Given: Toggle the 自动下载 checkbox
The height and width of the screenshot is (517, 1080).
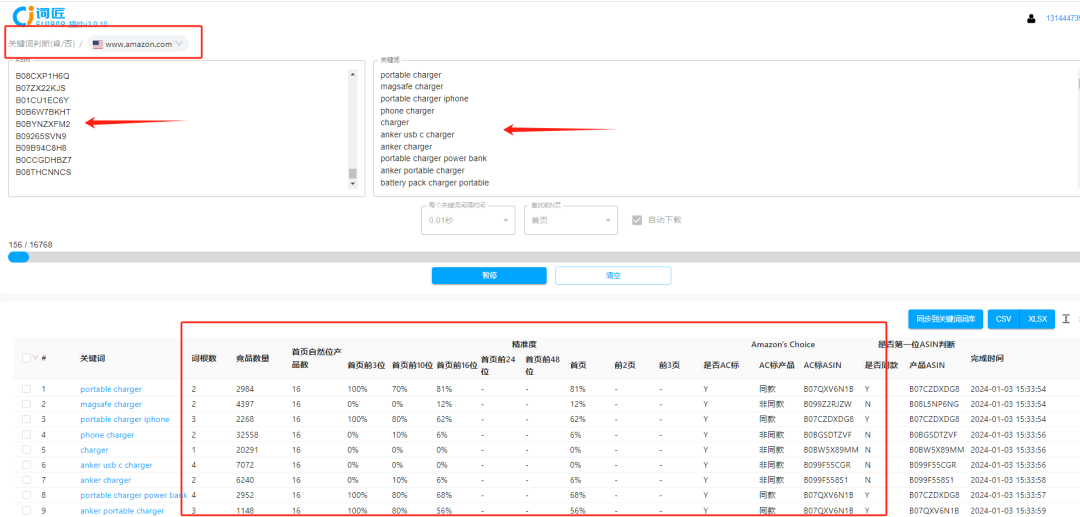Looking at the screenshot, I should coord(637,220).
